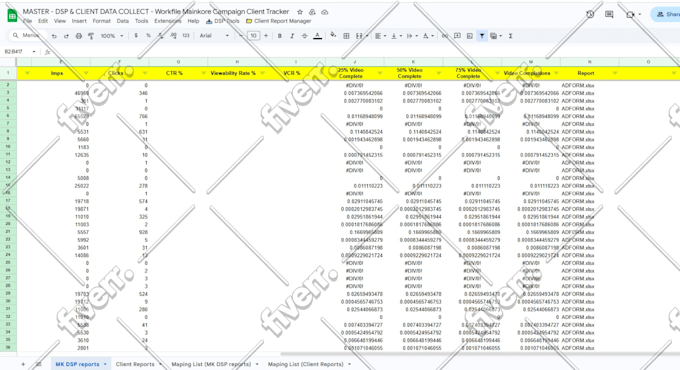Increase font size with plus button

point(266,36)
